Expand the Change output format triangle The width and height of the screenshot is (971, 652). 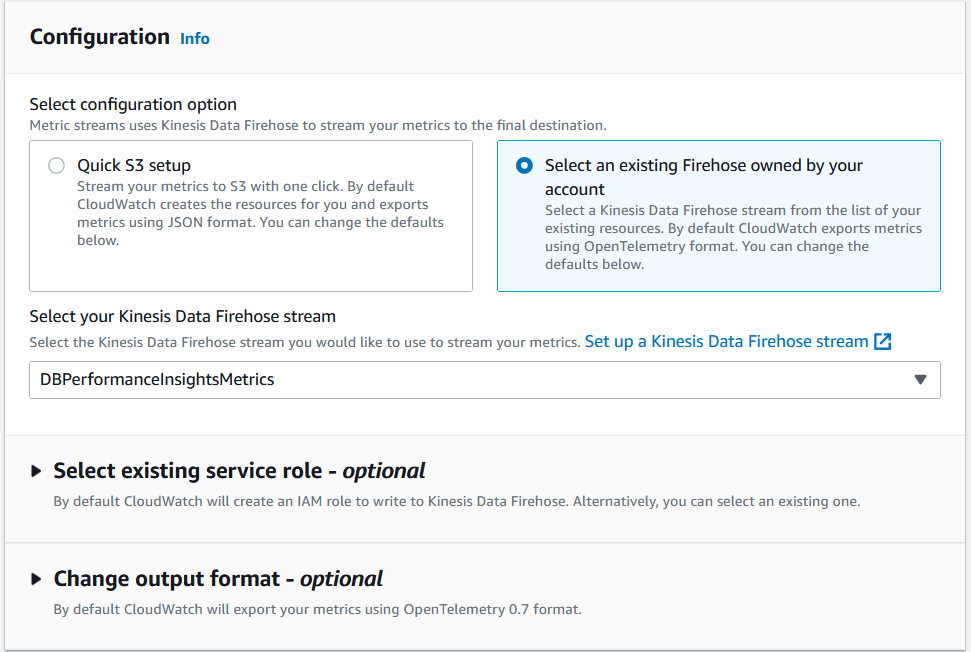(37, 579)
